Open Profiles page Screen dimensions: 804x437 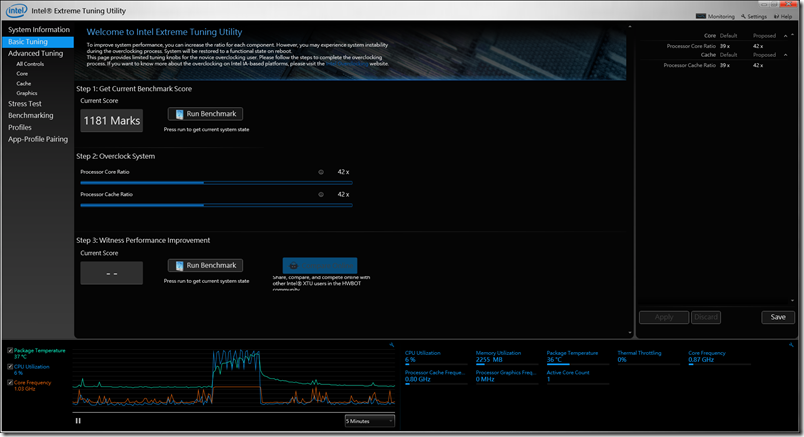20,127
